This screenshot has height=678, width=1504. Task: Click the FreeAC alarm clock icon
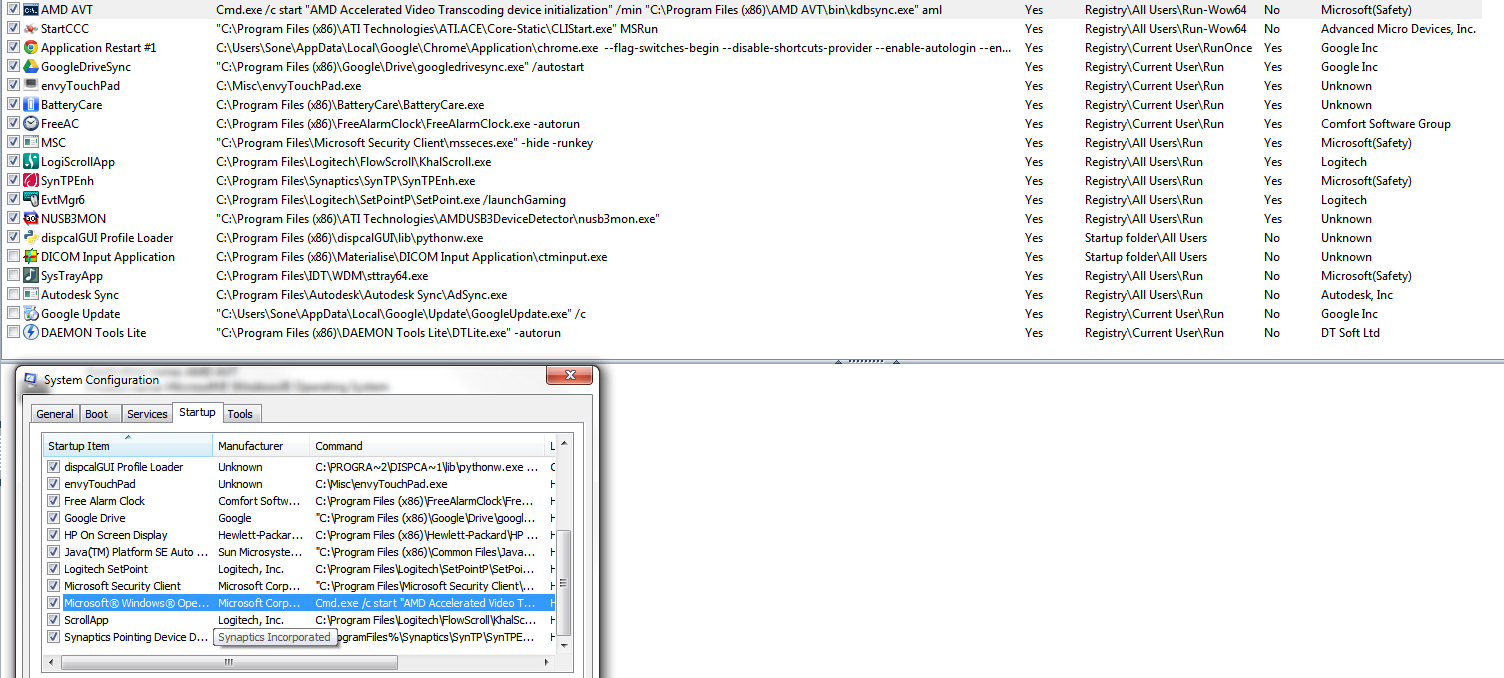coord(31,124)
